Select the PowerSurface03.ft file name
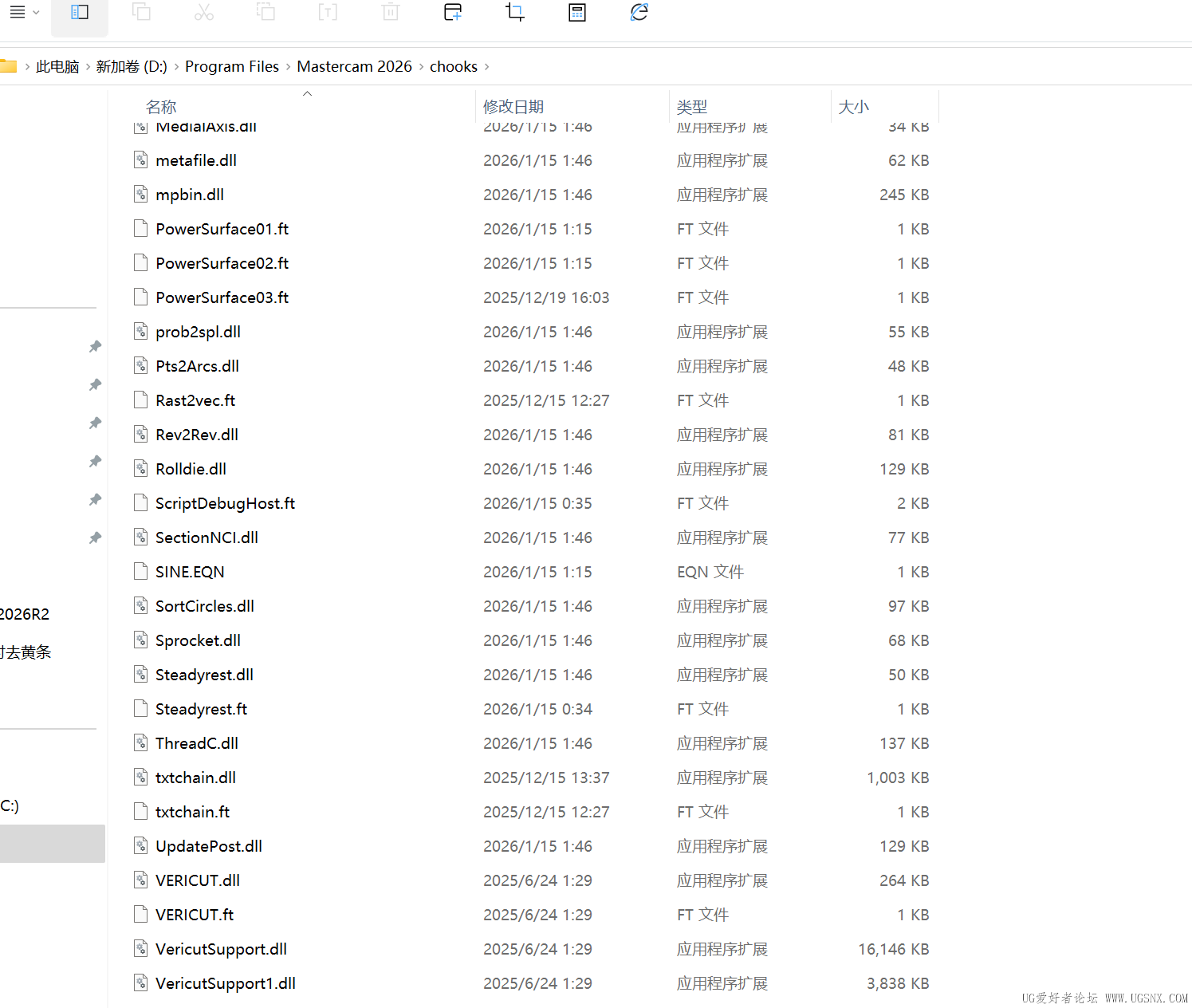1192x1008 pixels. (222, 297)
